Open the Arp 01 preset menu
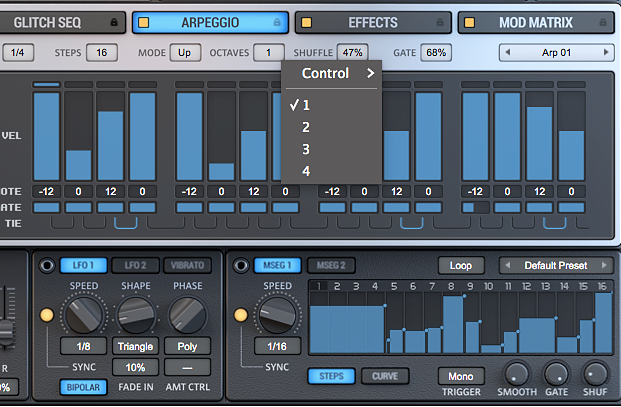 click(x=556, y=53)
